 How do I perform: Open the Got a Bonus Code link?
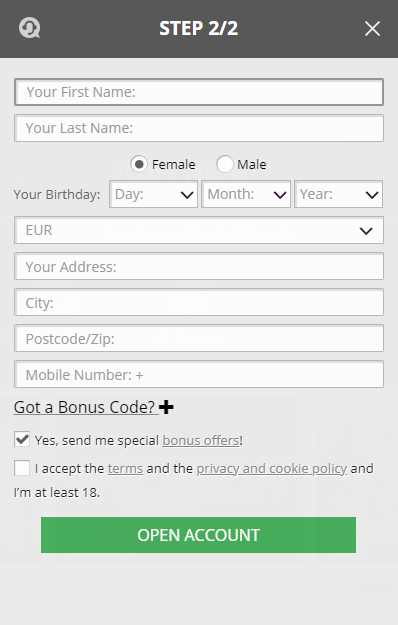click(x=84, y=407)
